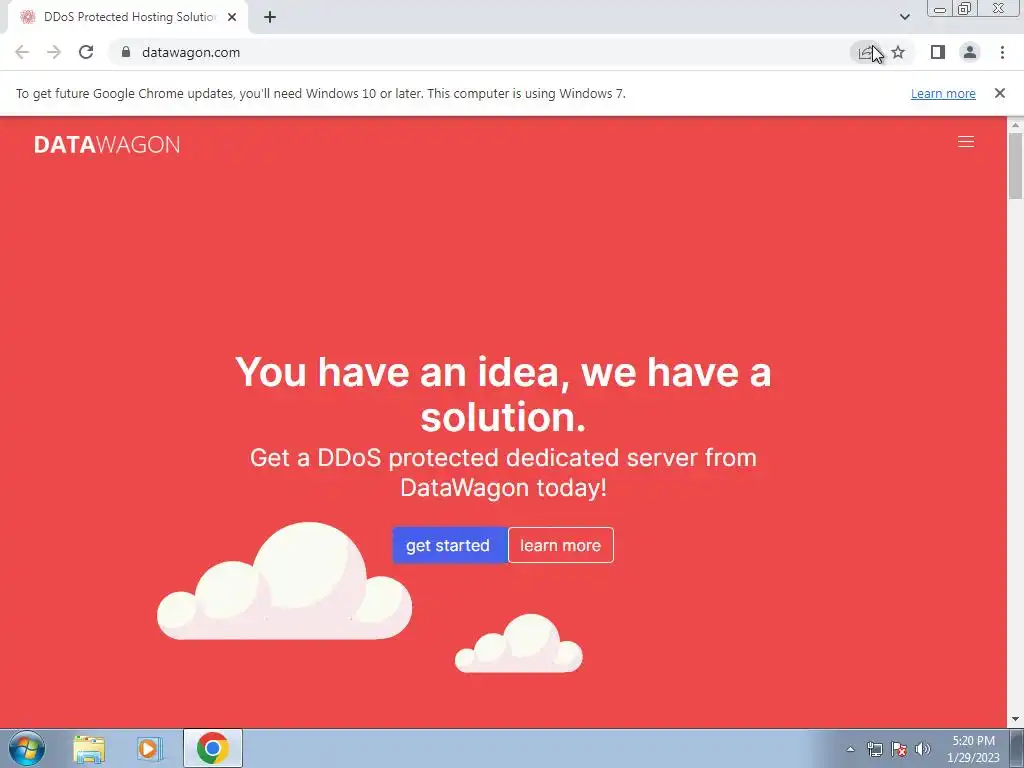The width and height of the screenshot is (1024, 768).
Task: Open the hamburger menu on DataWagon site
Action: point(965,142)
